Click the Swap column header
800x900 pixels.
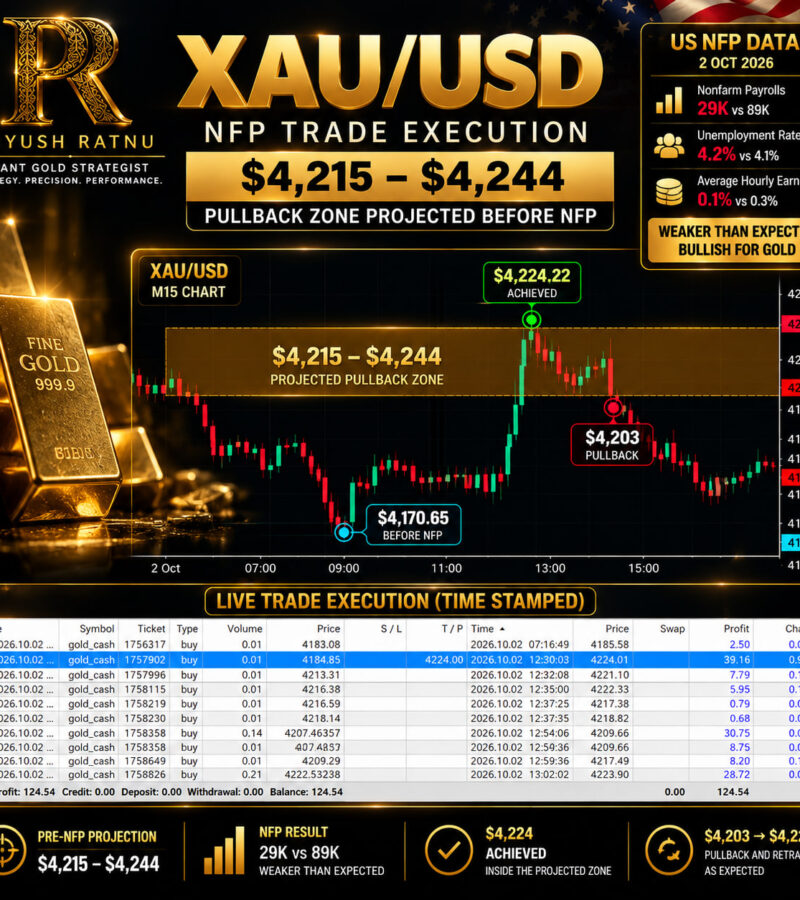click(672, 629)
